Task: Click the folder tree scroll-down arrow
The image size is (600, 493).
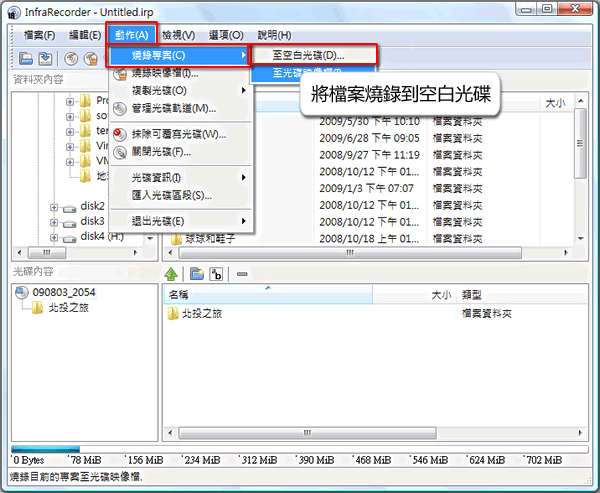Action: (x=150, y=239)
